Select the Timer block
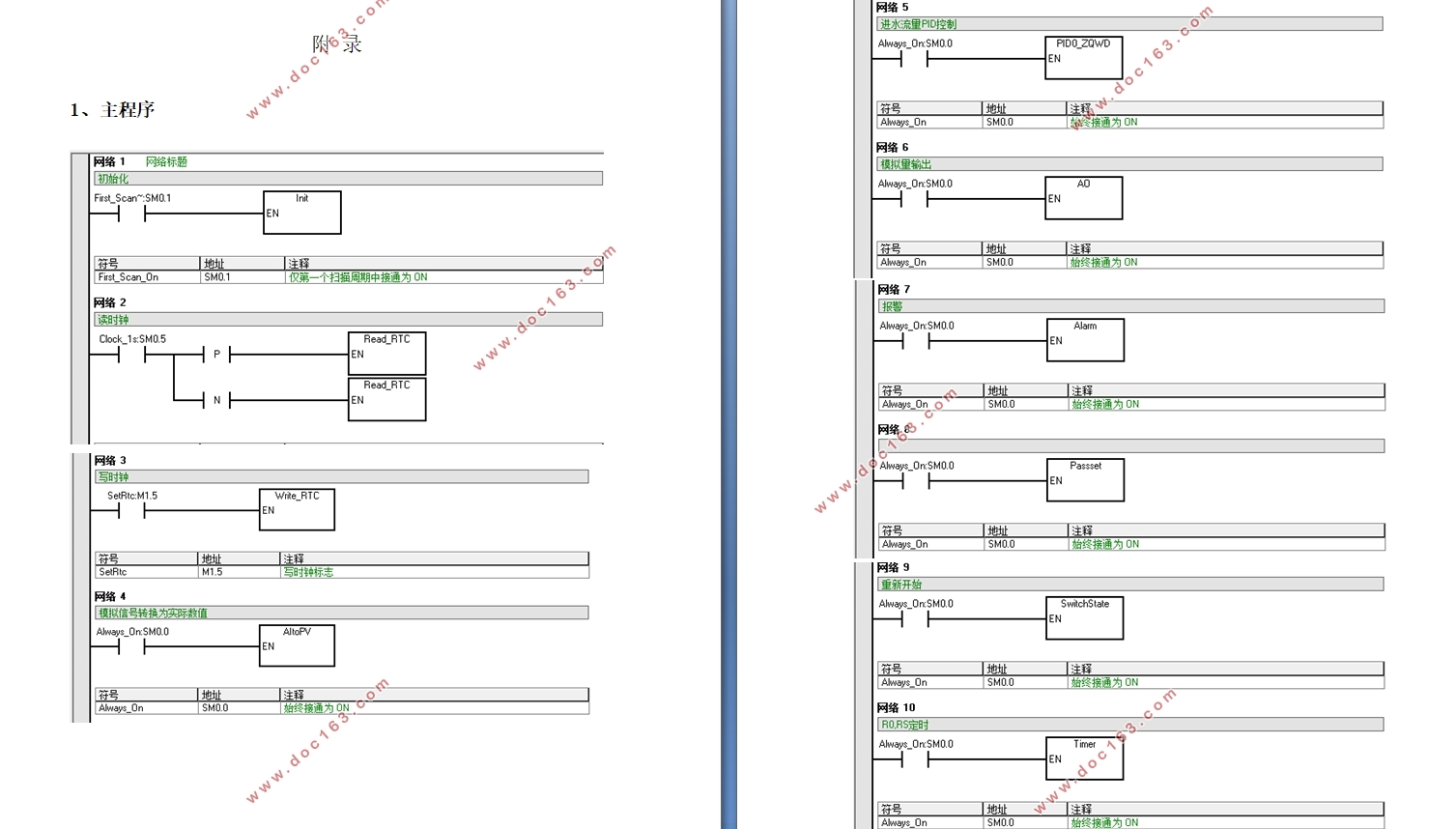 (1084, 758)
